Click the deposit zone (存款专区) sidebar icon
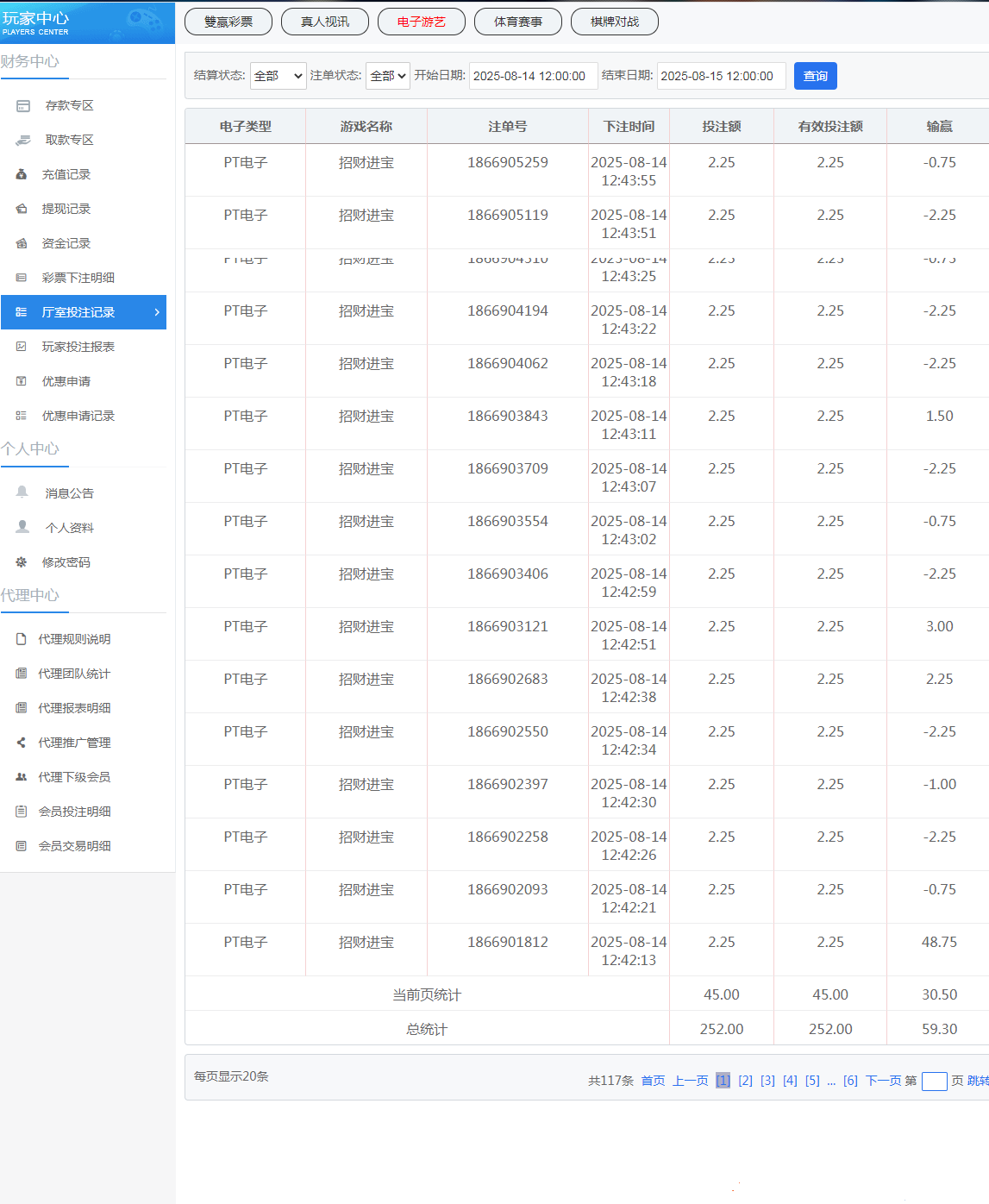Viewport: 989px width, 1204px height. pos(23,105)
